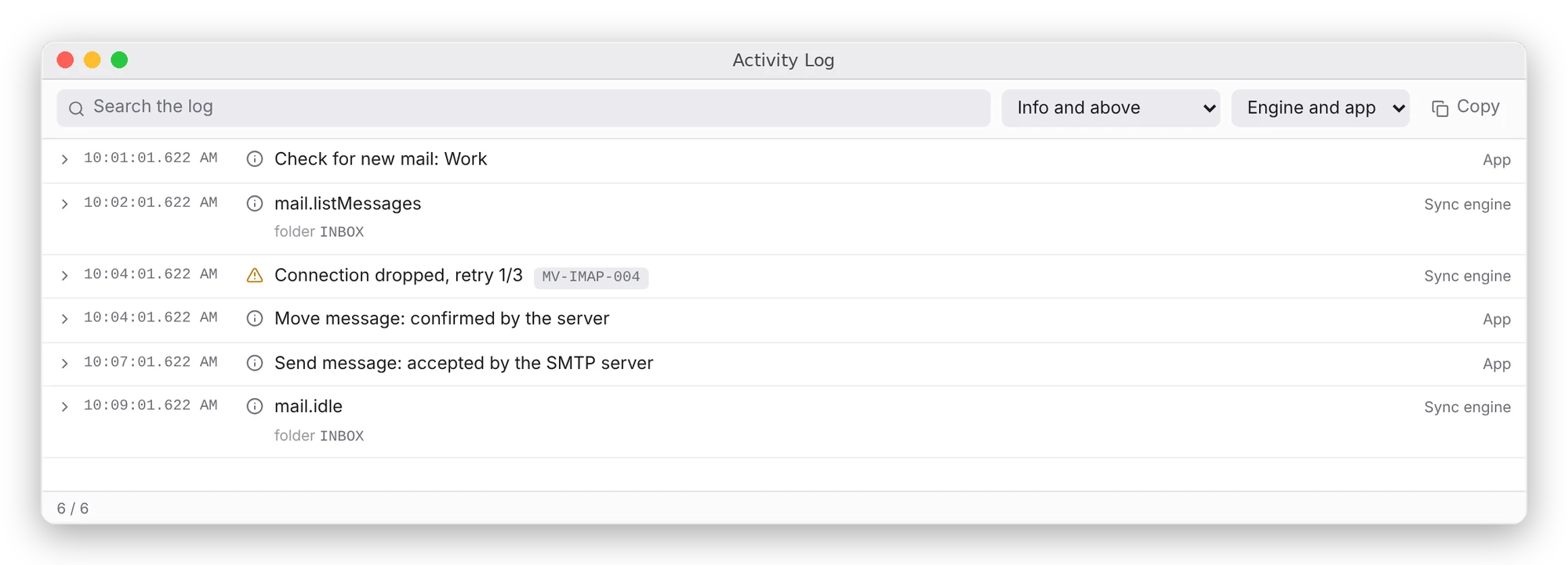
Task: Click Sync engine label on mail.idle row
Action: pos(1467,407)
